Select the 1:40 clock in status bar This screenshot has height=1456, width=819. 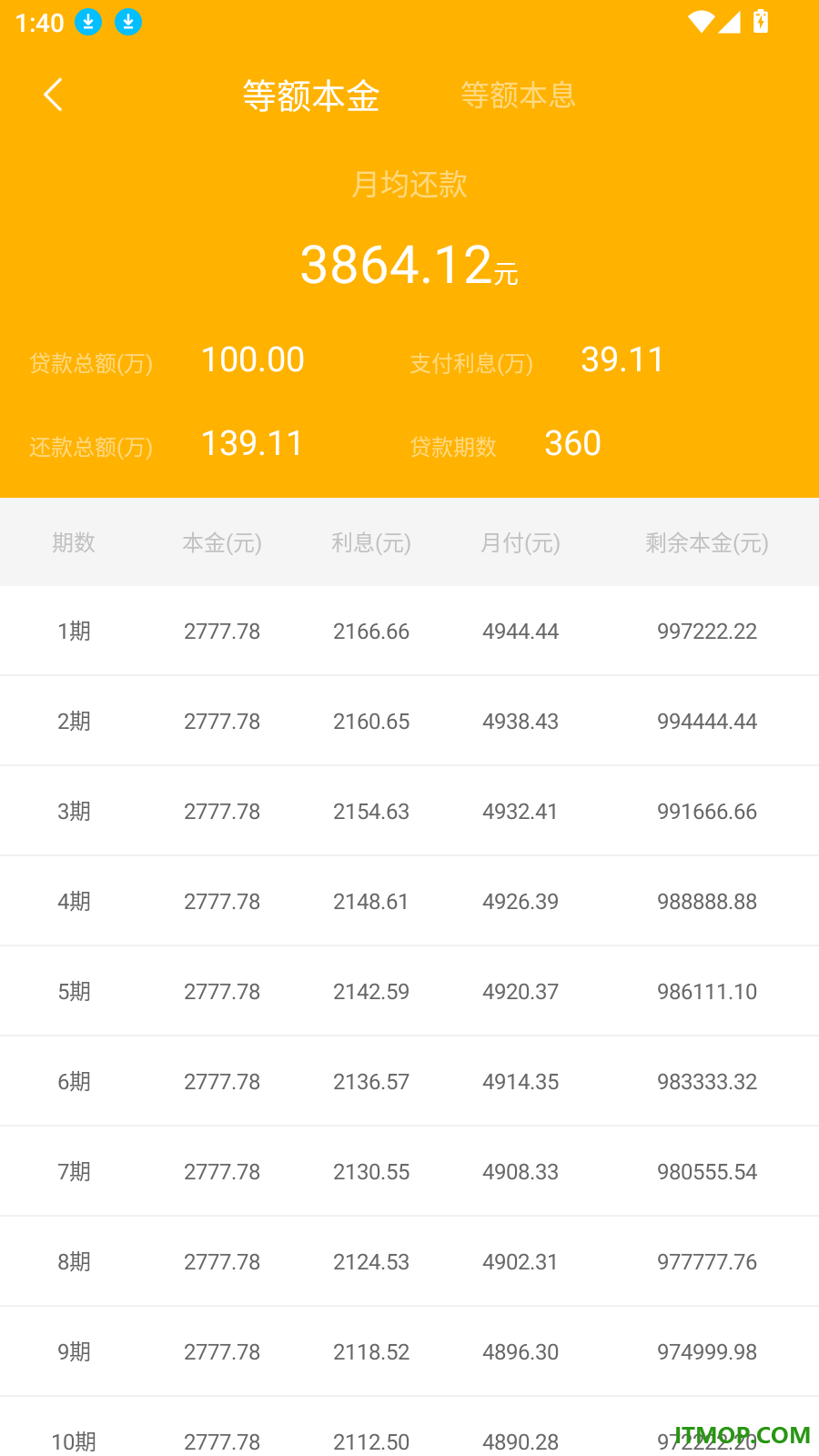tap(40, 23)
